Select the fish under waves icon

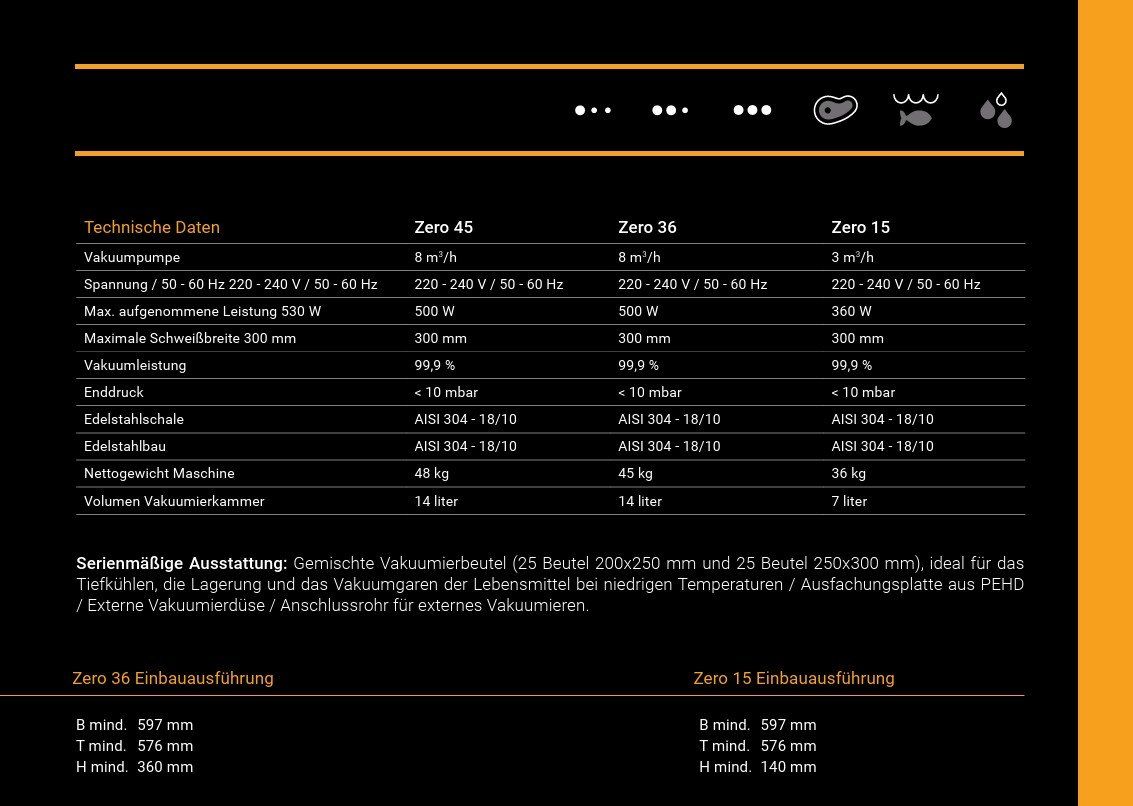point(916,110)
